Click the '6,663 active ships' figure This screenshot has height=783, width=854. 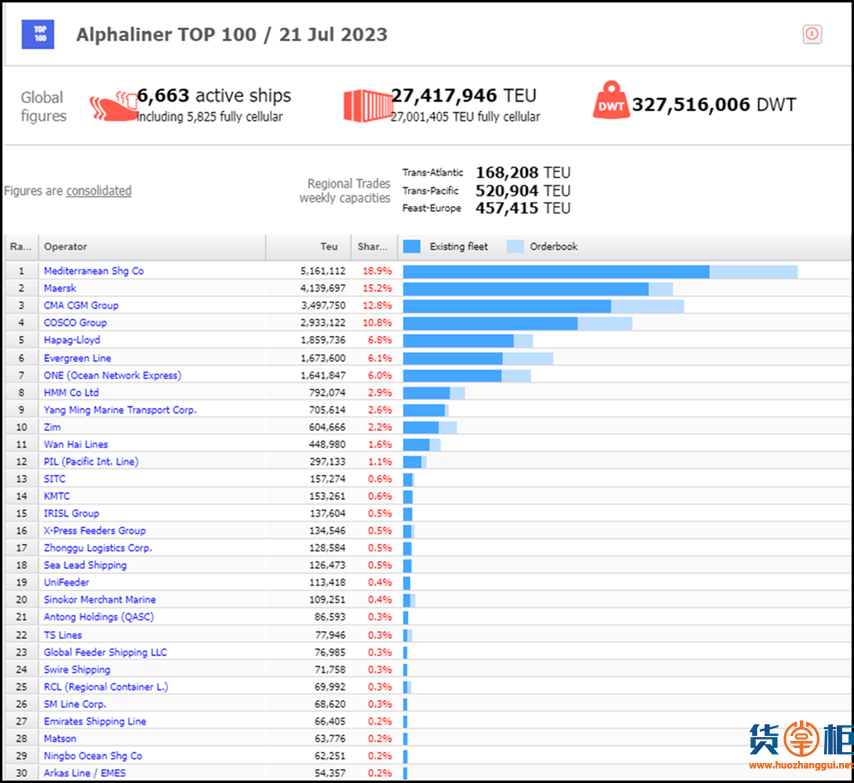click(x=214, y=96)
